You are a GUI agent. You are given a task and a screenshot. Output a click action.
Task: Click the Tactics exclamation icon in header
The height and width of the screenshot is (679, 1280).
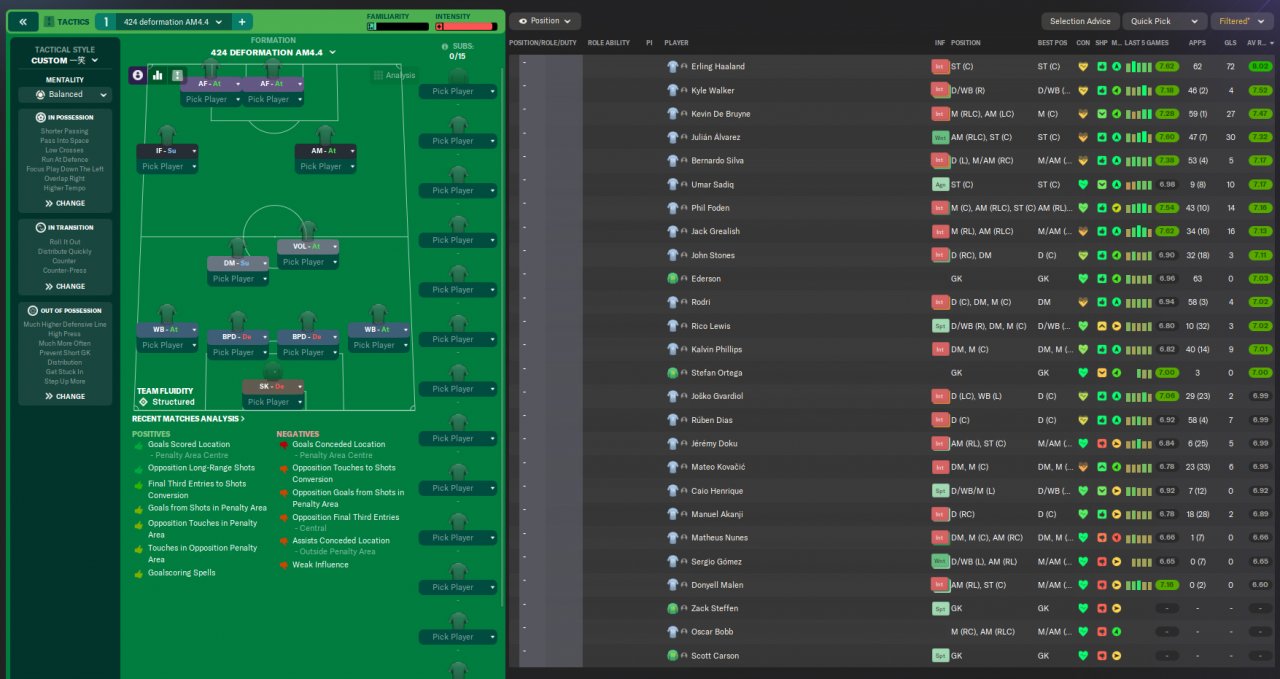point(50,21)
